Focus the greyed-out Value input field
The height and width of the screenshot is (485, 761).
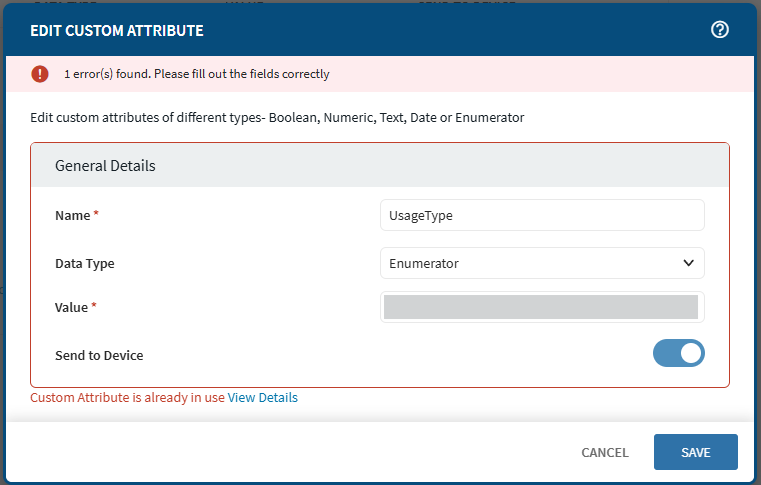click(541, 307)
